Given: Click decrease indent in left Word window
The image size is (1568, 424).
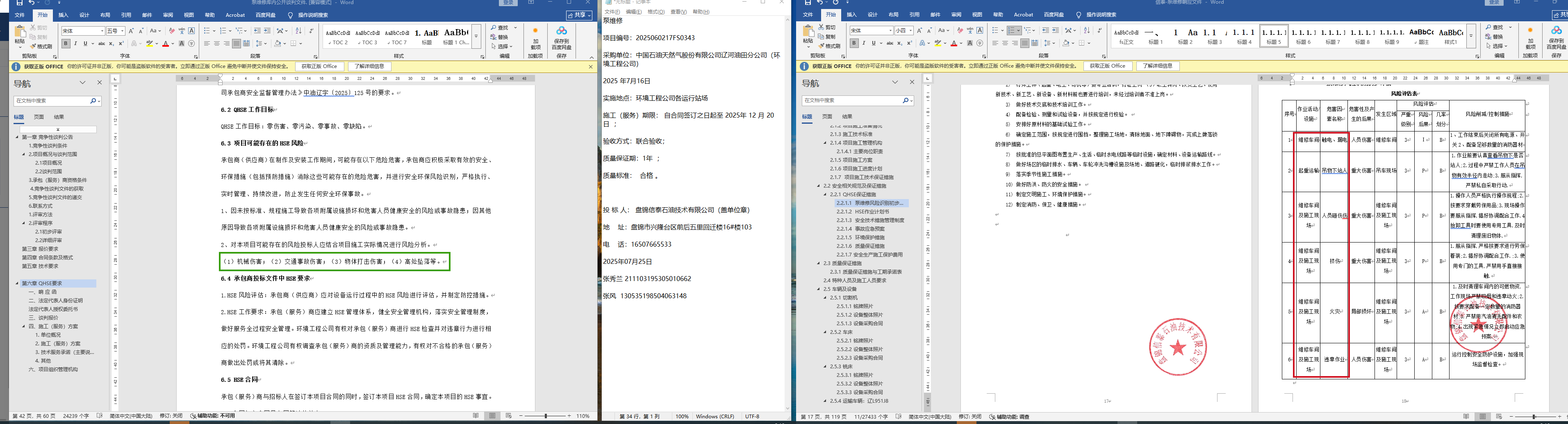Looking at the screenshot, I should (x=257, y=31).
